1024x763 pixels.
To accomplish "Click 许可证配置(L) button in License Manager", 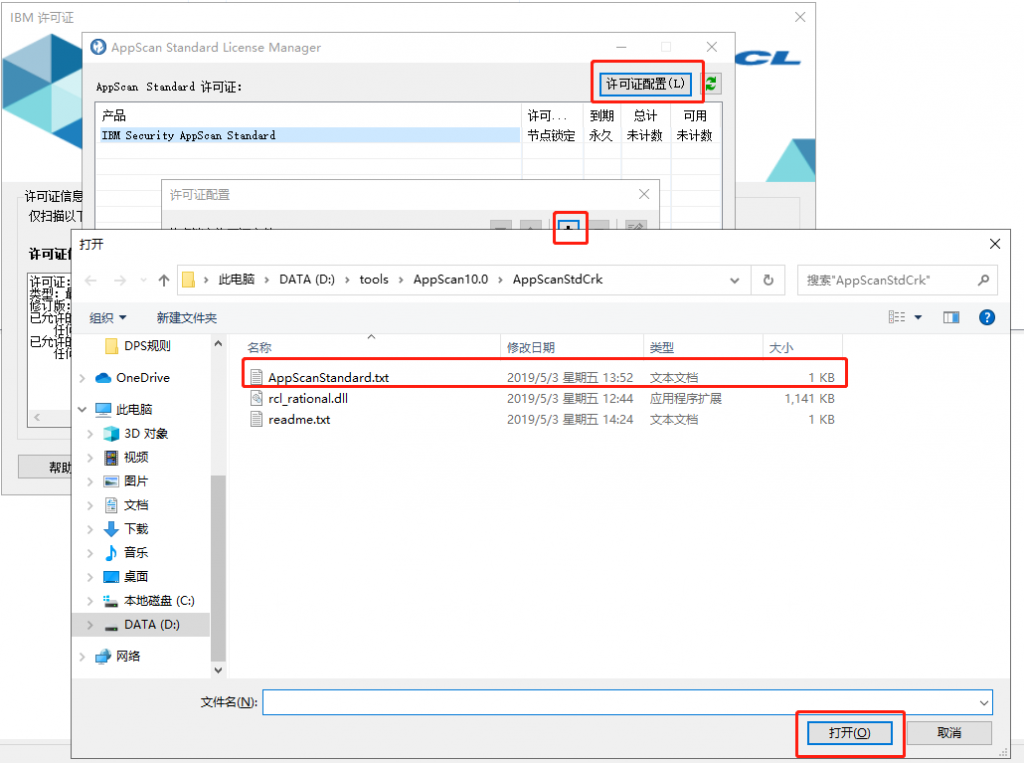I will pos(645,84).
